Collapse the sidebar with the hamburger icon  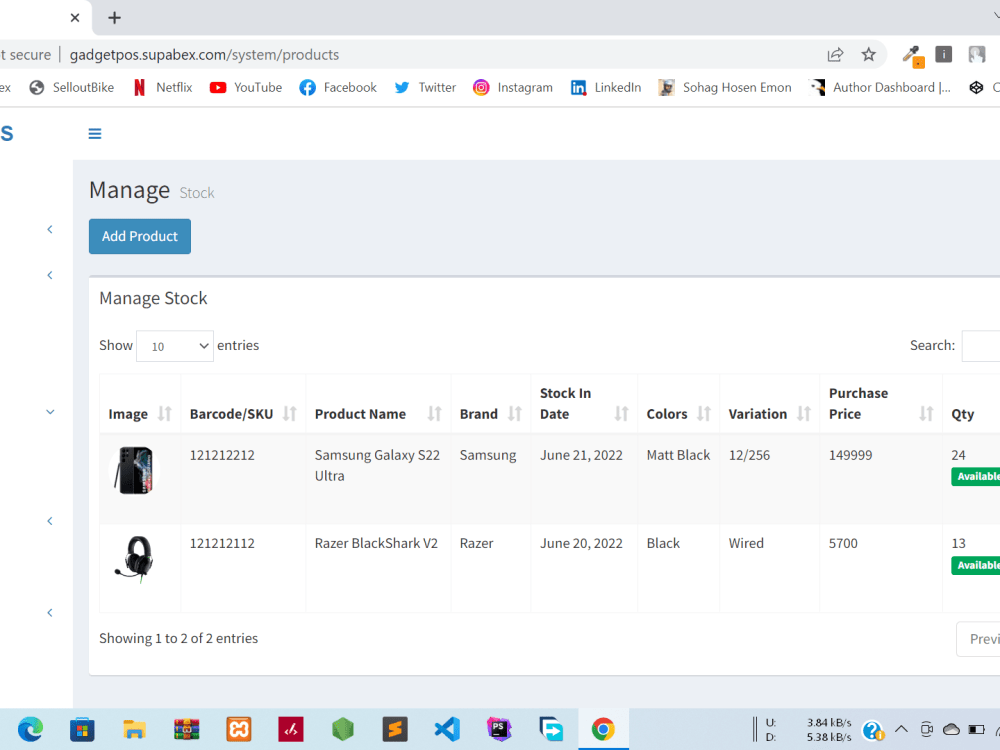click(95, 133)
